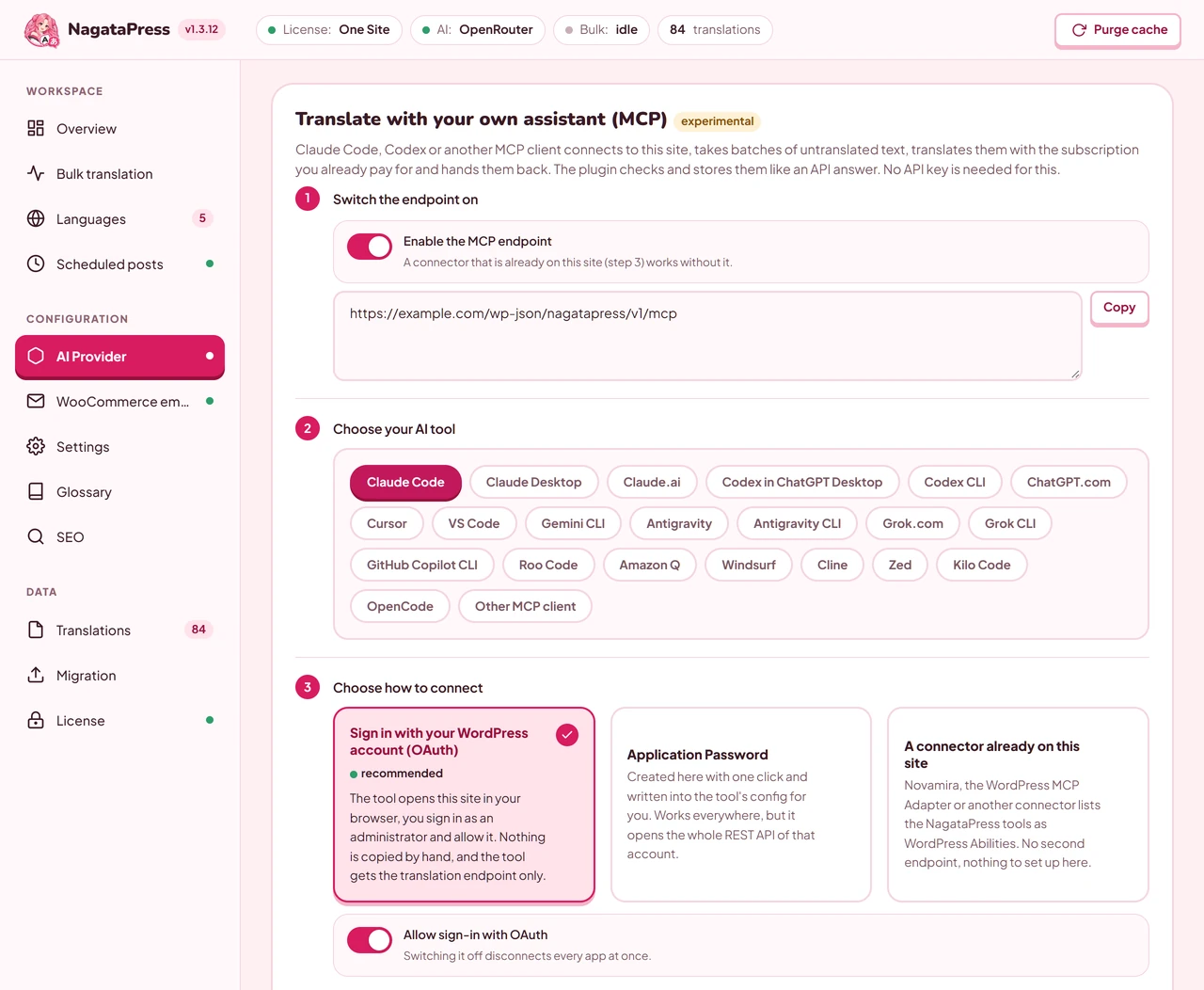Click the Glossary book icon
The image size is (1204, 990).
(x=36, y=491)
